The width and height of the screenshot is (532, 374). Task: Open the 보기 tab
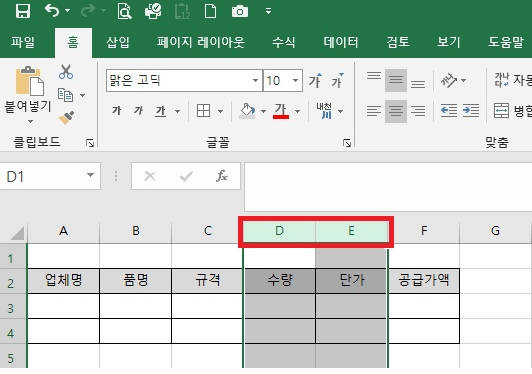(x=449, y=42)
